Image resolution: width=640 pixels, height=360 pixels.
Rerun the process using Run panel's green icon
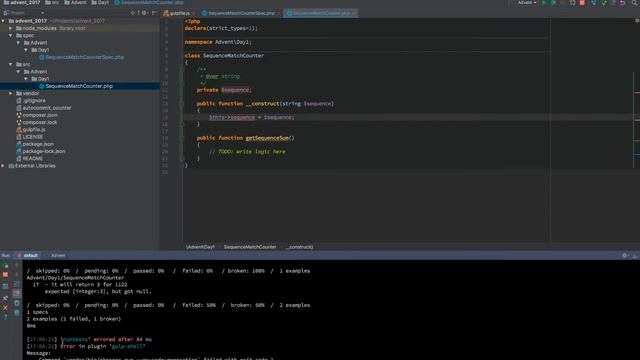(x=5, y=266)
